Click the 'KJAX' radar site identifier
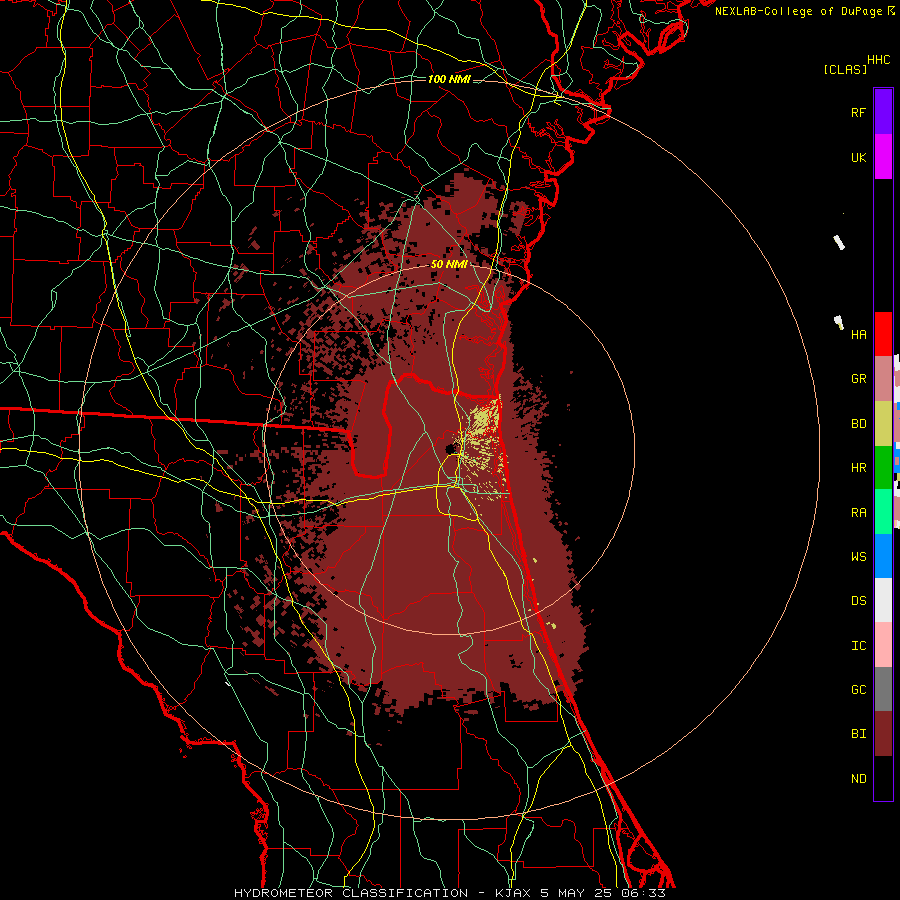Screen dimensions: 900x900 [x=512, y=893]
